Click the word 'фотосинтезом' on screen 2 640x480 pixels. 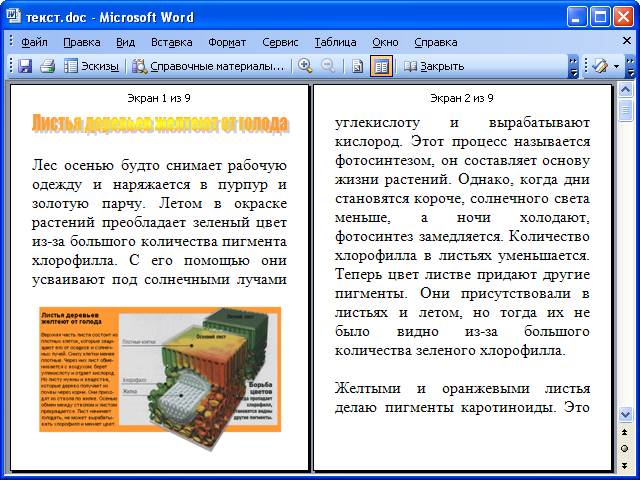[x=384, y=161]
